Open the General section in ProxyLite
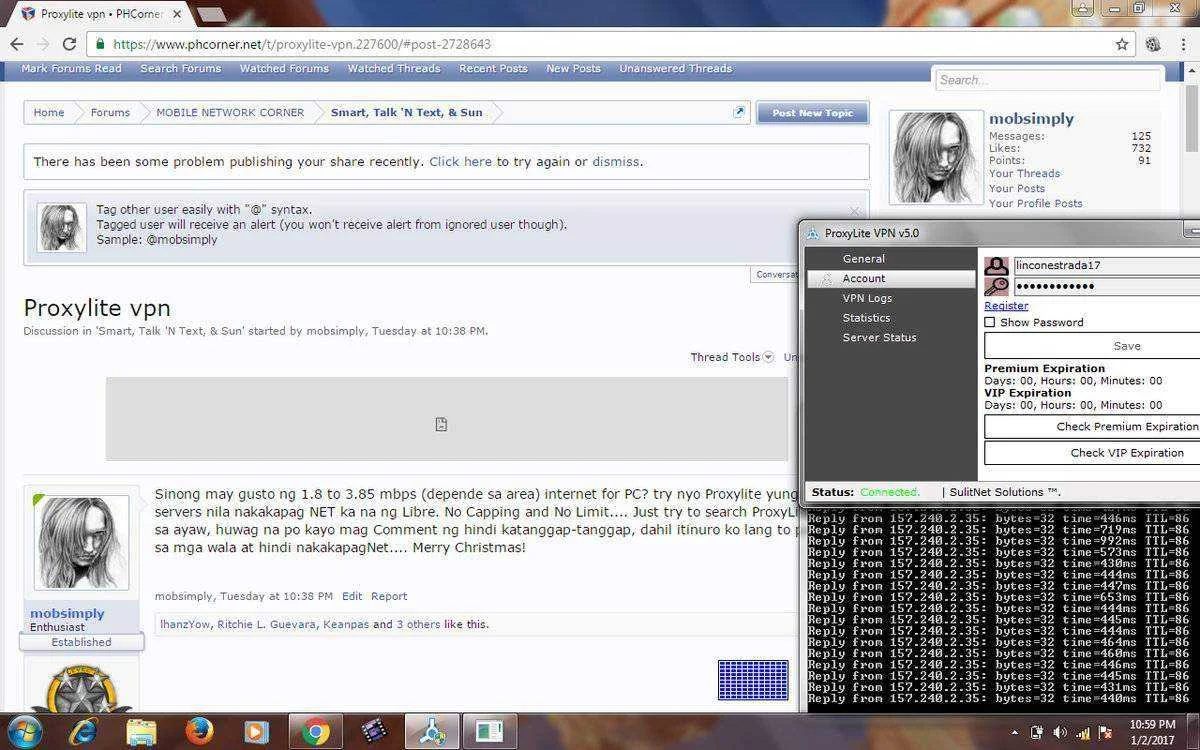The image size is (1200, 750). [x=864, y=259]
